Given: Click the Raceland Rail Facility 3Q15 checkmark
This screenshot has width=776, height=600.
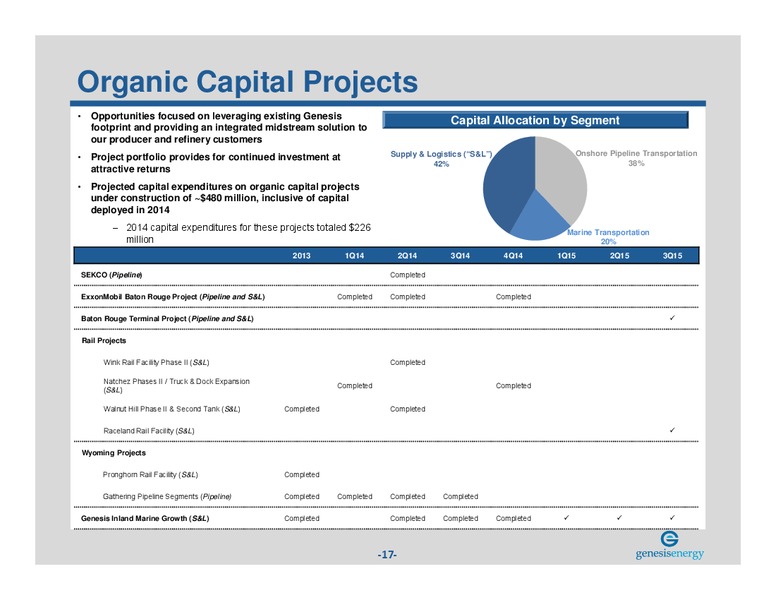Looking at the screenshot, I should click(x=672, y=430).
